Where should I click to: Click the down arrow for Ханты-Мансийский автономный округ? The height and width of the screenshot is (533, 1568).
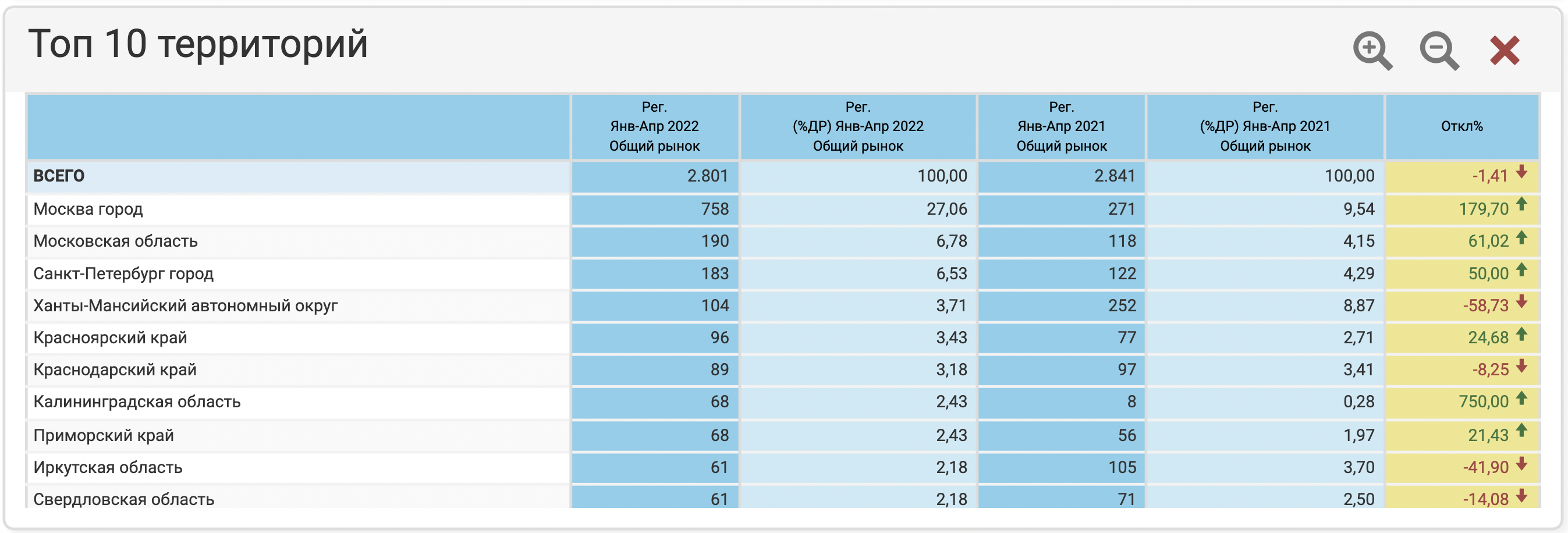pyautogui.click(x=1521, y=301)
